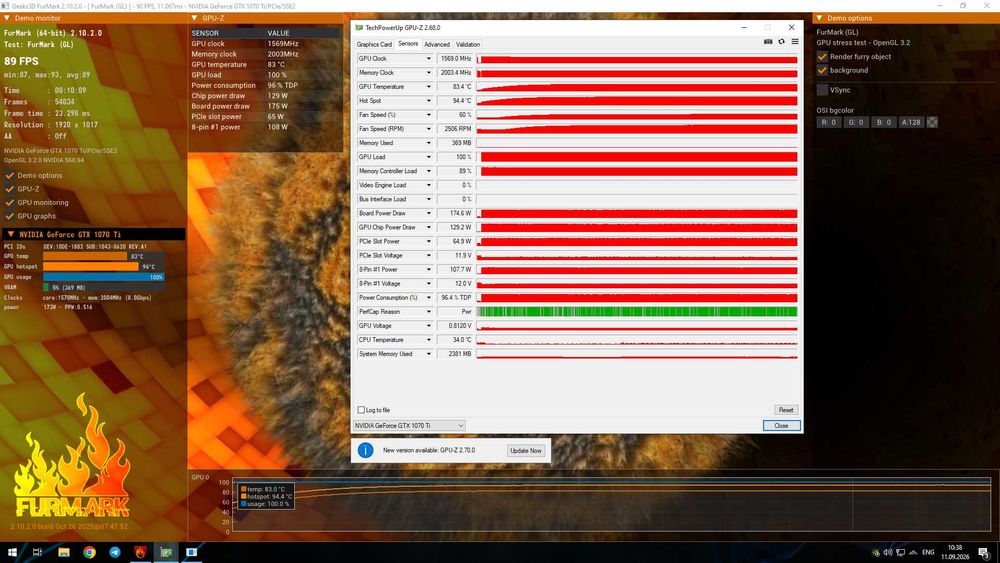Collapse the Demo monitor panel
Image resolution: width=1000 pixels, height=563 pixels.
pos(7,18)
